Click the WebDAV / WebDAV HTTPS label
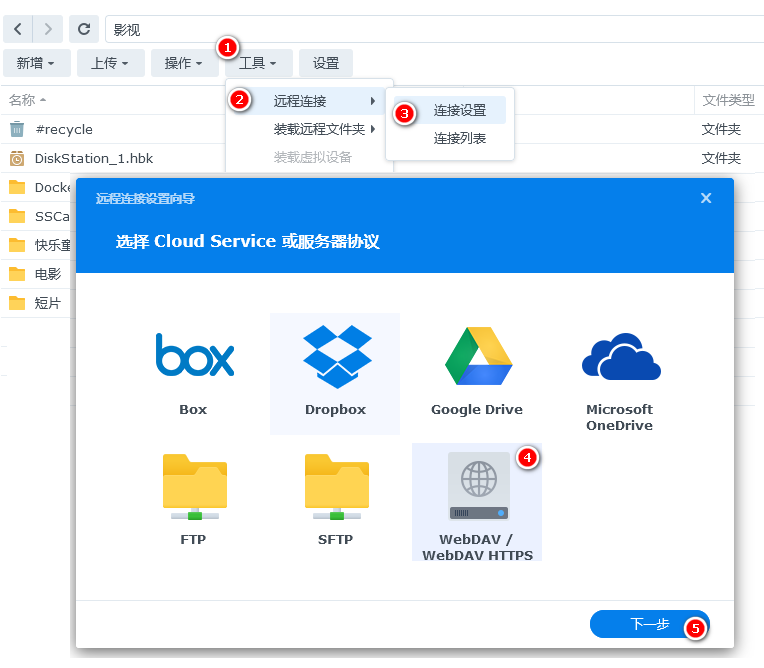 [477, 547]
